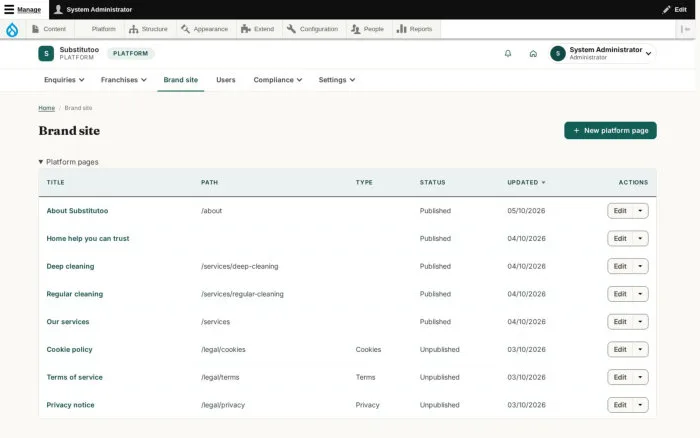Sort table by Title column header

pos(55,183)
